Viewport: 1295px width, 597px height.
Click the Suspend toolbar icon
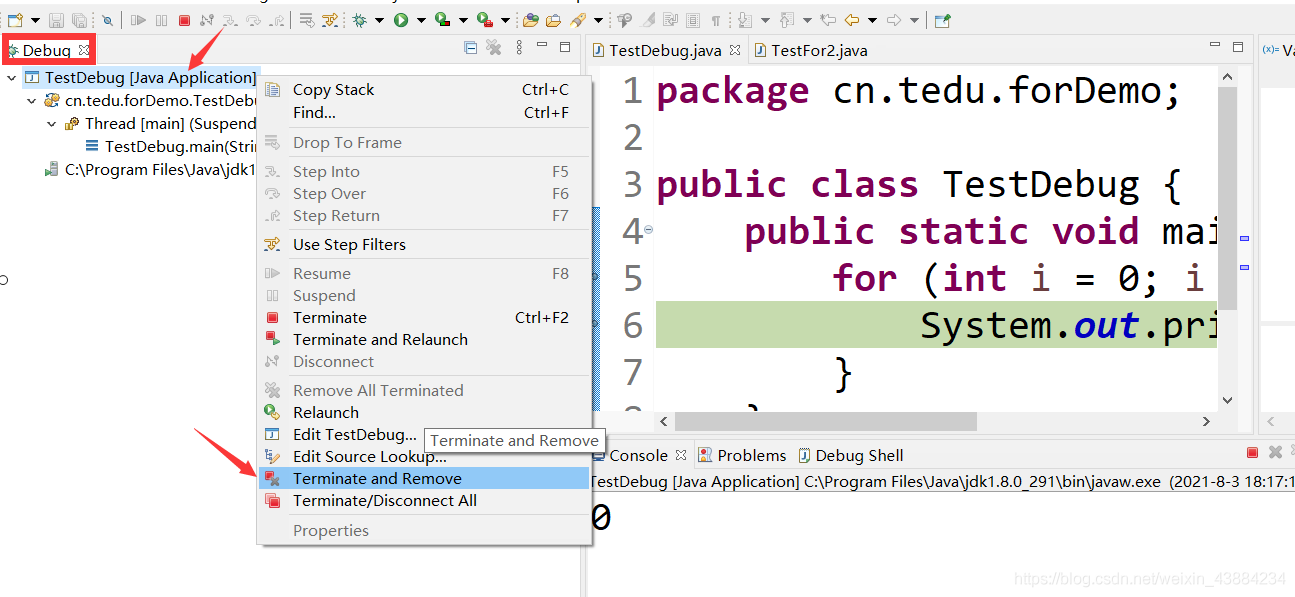point(161,20)
